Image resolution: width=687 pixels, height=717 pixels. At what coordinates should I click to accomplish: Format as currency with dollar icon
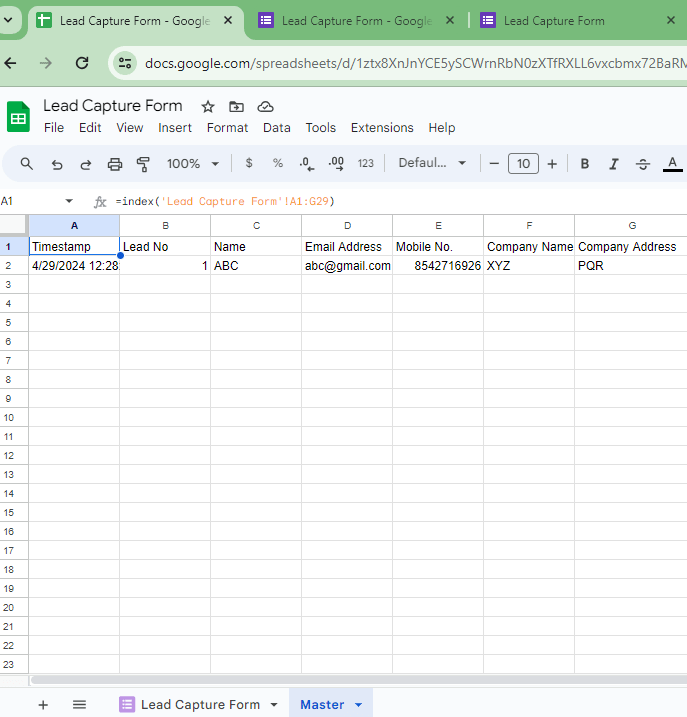(249, 163)
